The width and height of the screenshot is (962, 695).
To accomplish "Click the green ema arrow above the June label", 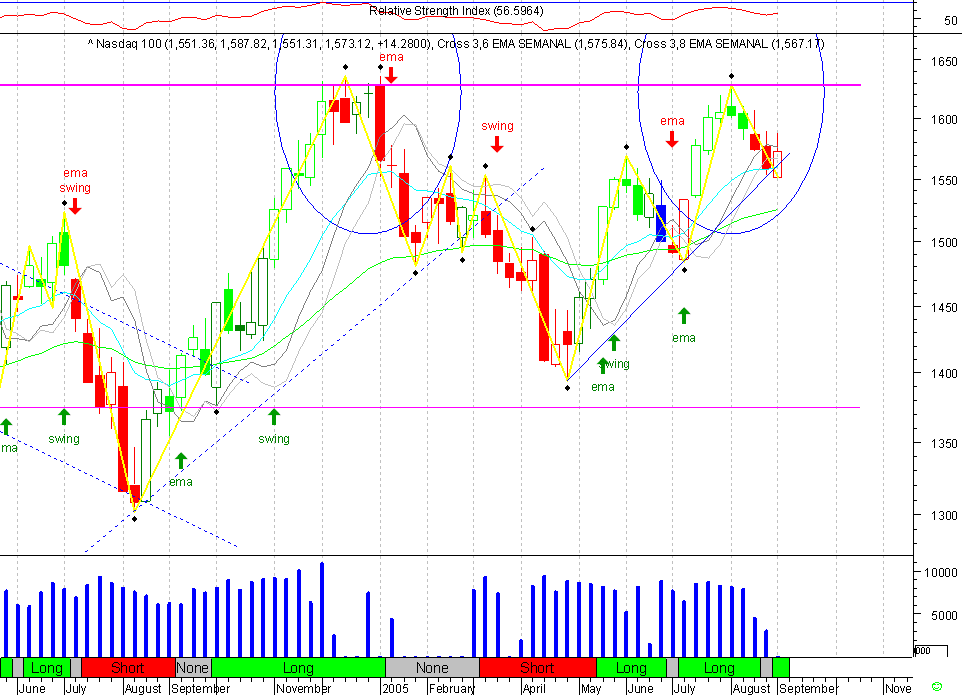I will click(684, 317).
